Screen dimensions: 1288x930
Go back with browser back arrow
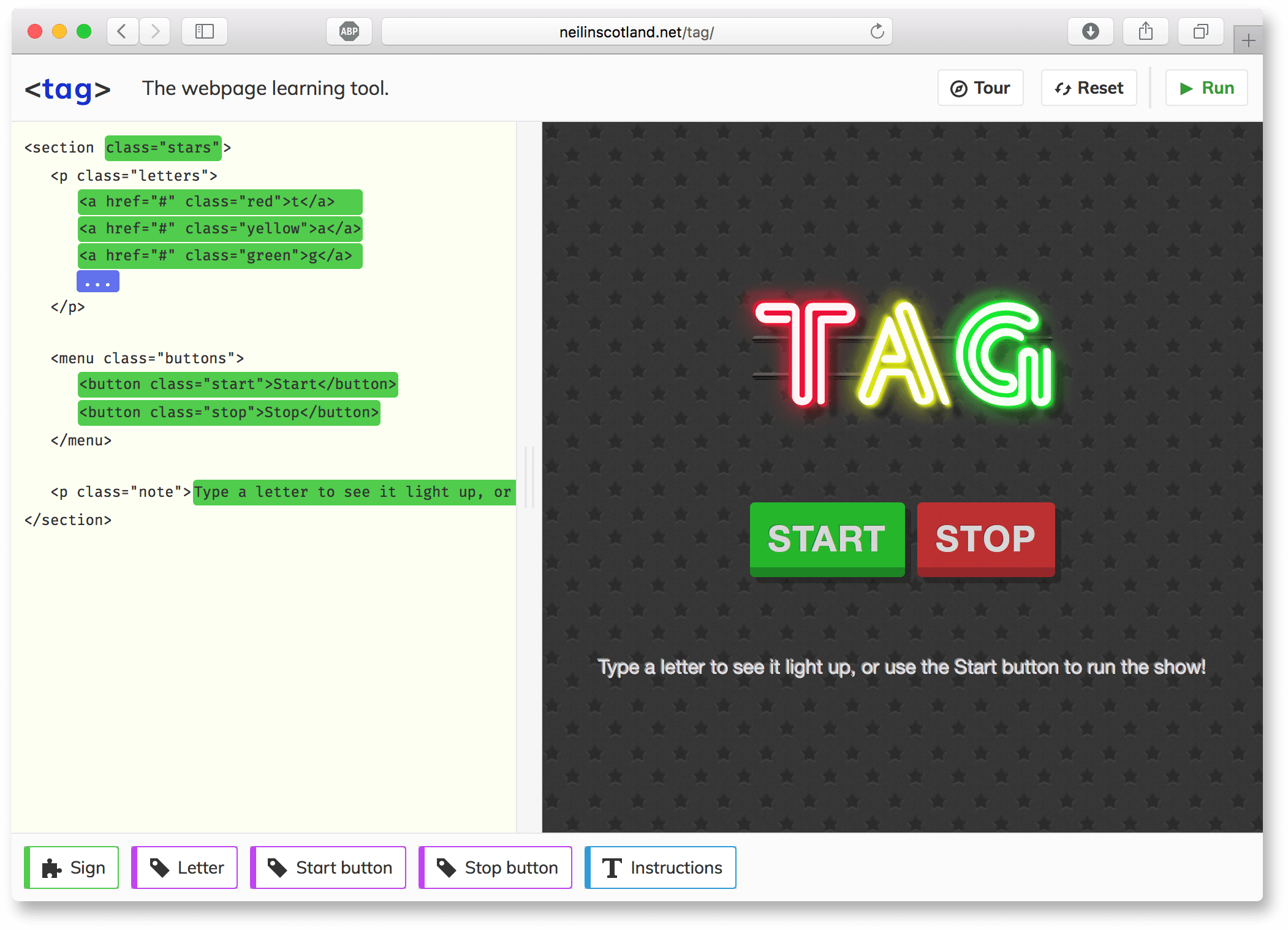[122, 31]
